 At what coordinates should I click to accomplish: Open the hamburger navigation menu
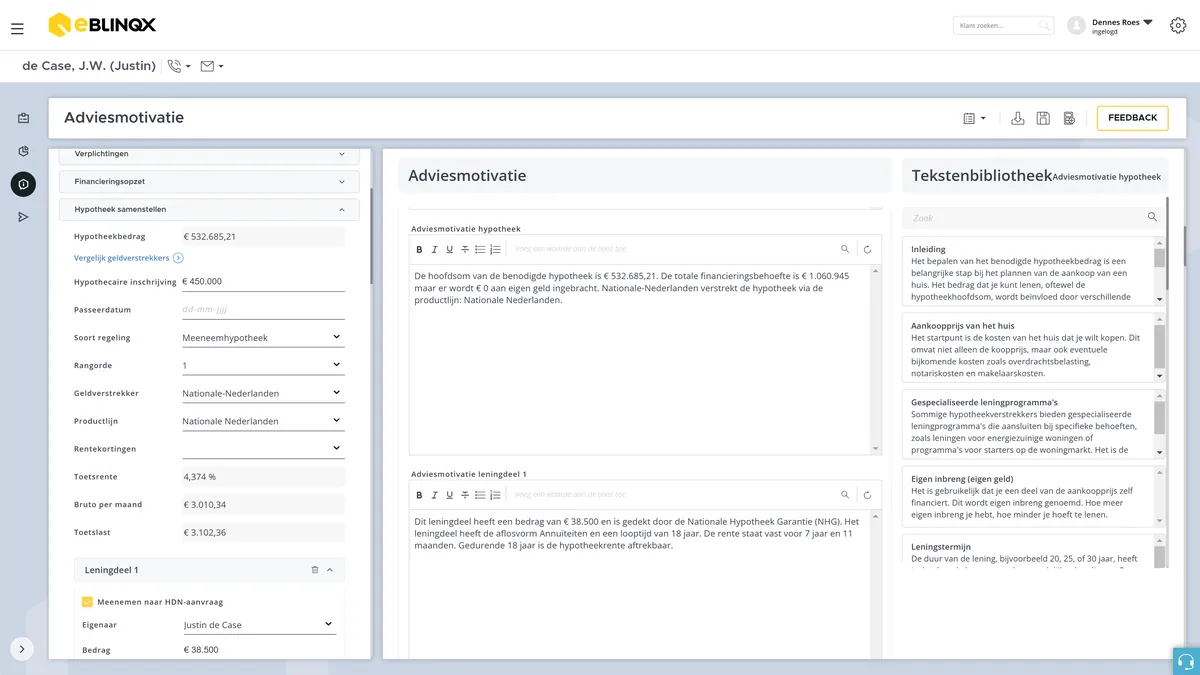pyautogui.click(x=17, y=29)
